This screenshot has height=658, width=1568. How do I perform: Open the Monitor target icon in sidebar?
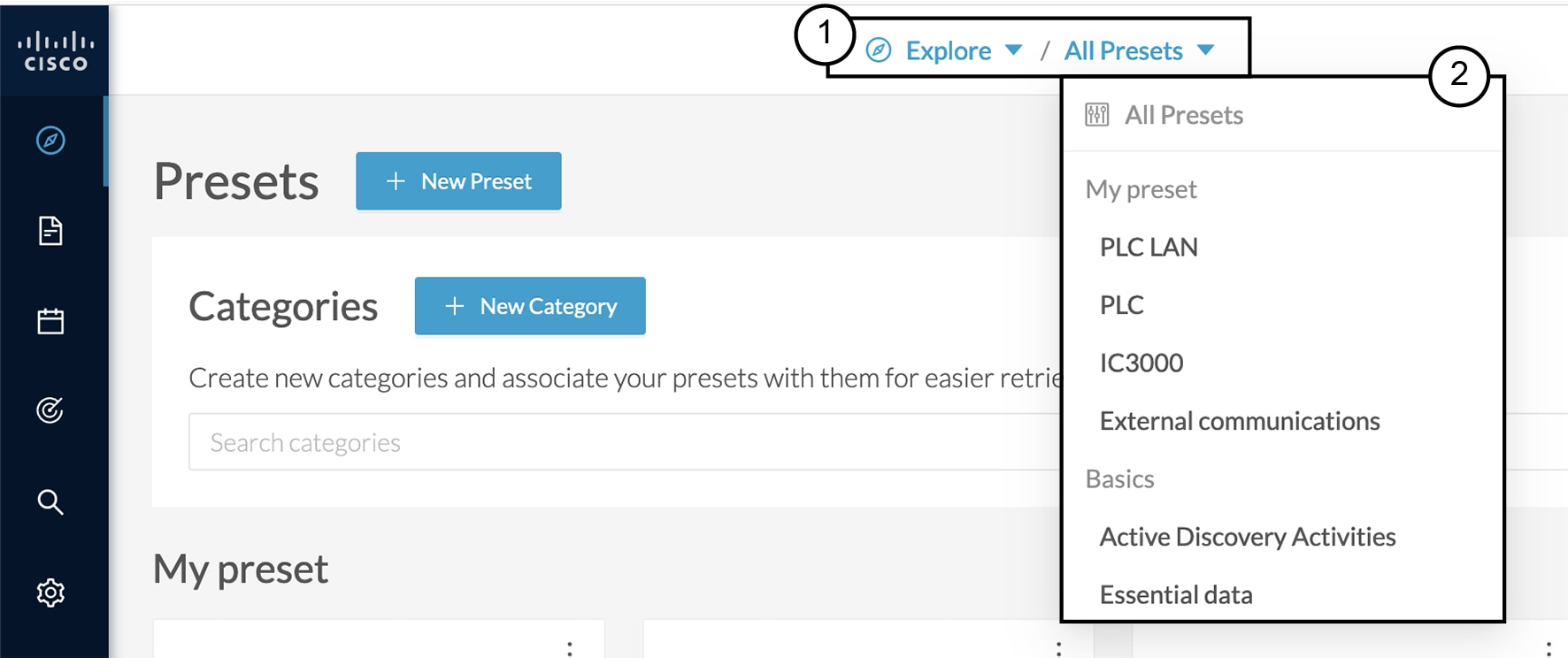pyautogui.click(x=50, y=410)
